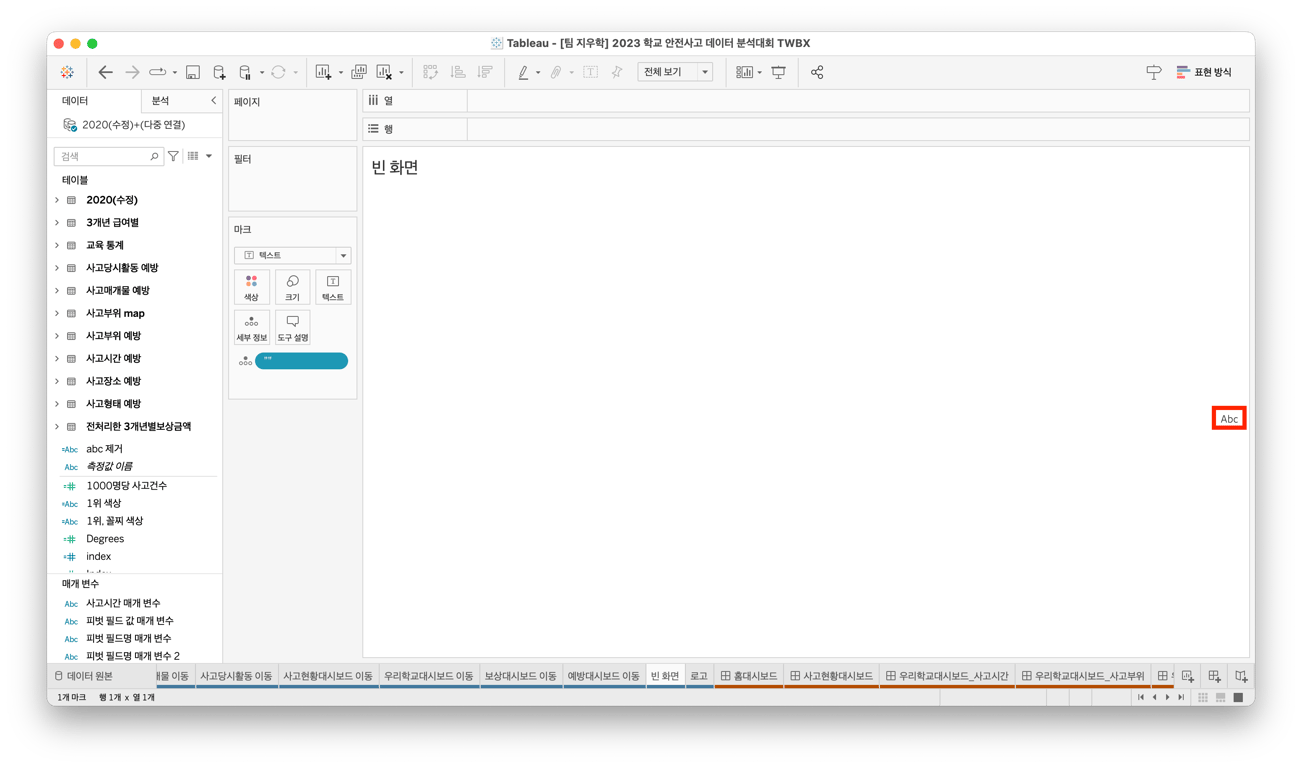Click the Highlight pen icon in toolbar

pyautogui.click(x=523, y=71)
